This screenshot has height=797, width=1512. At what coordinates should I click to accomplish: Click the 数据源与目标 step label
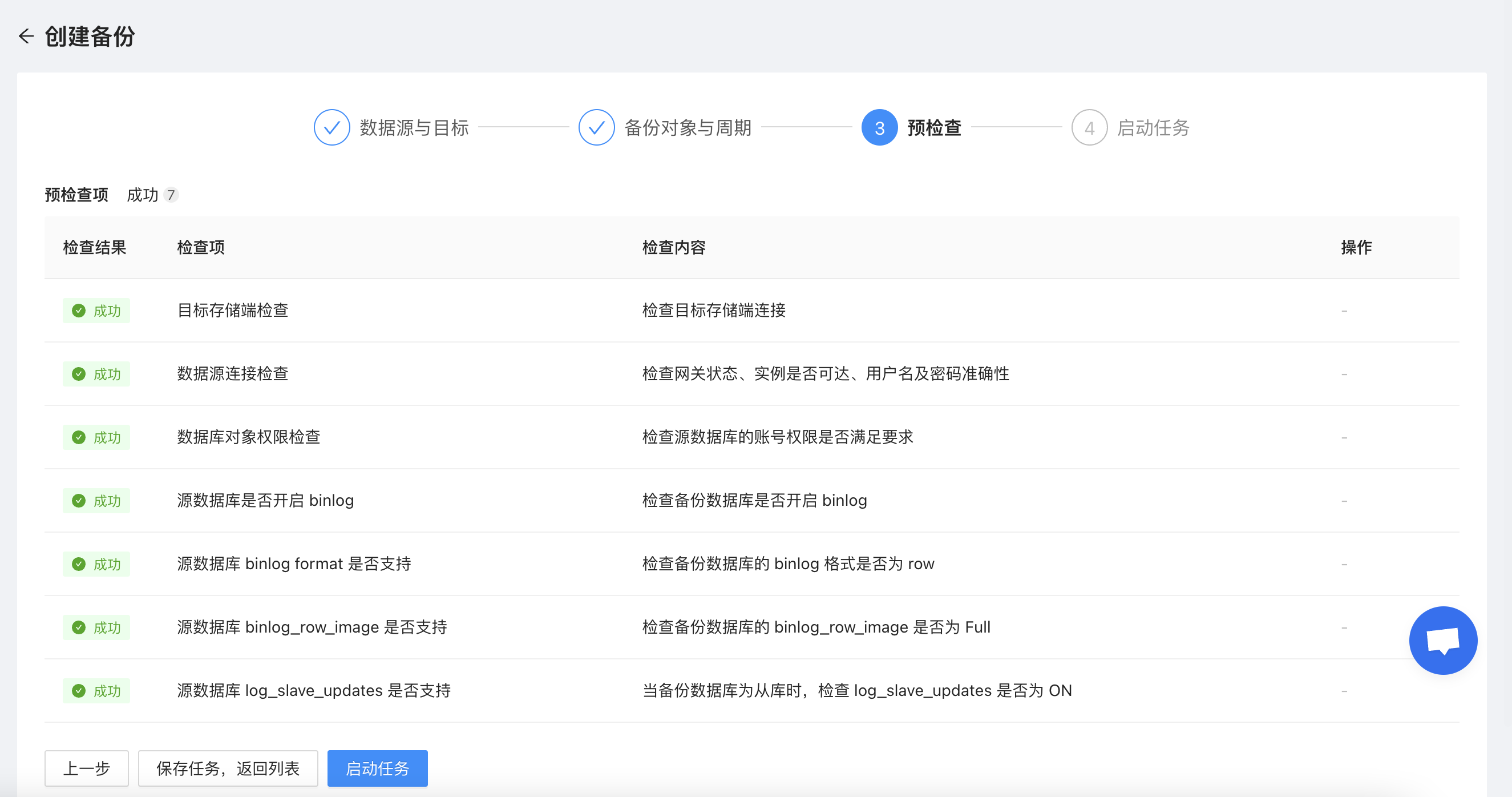tap(414, 127)
